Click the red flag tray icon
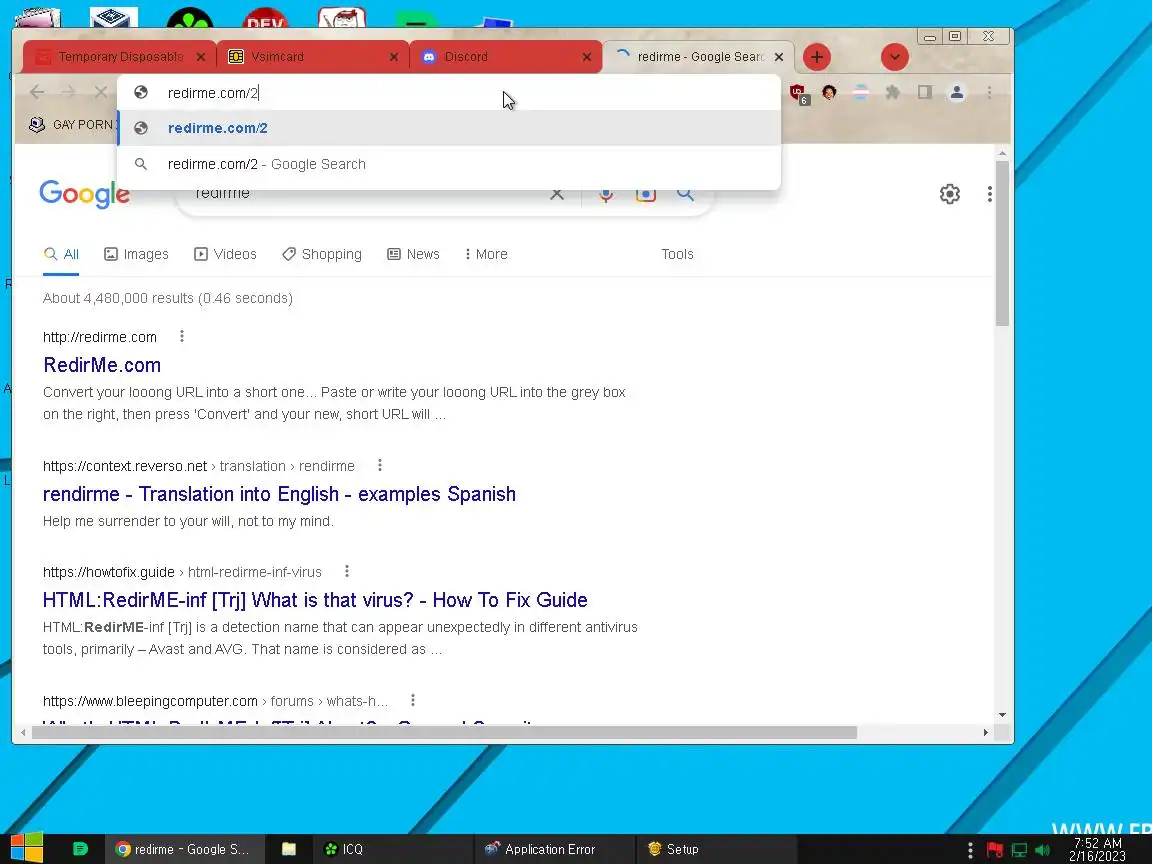Screen dimensions: 1152x864 click(995, 850)
